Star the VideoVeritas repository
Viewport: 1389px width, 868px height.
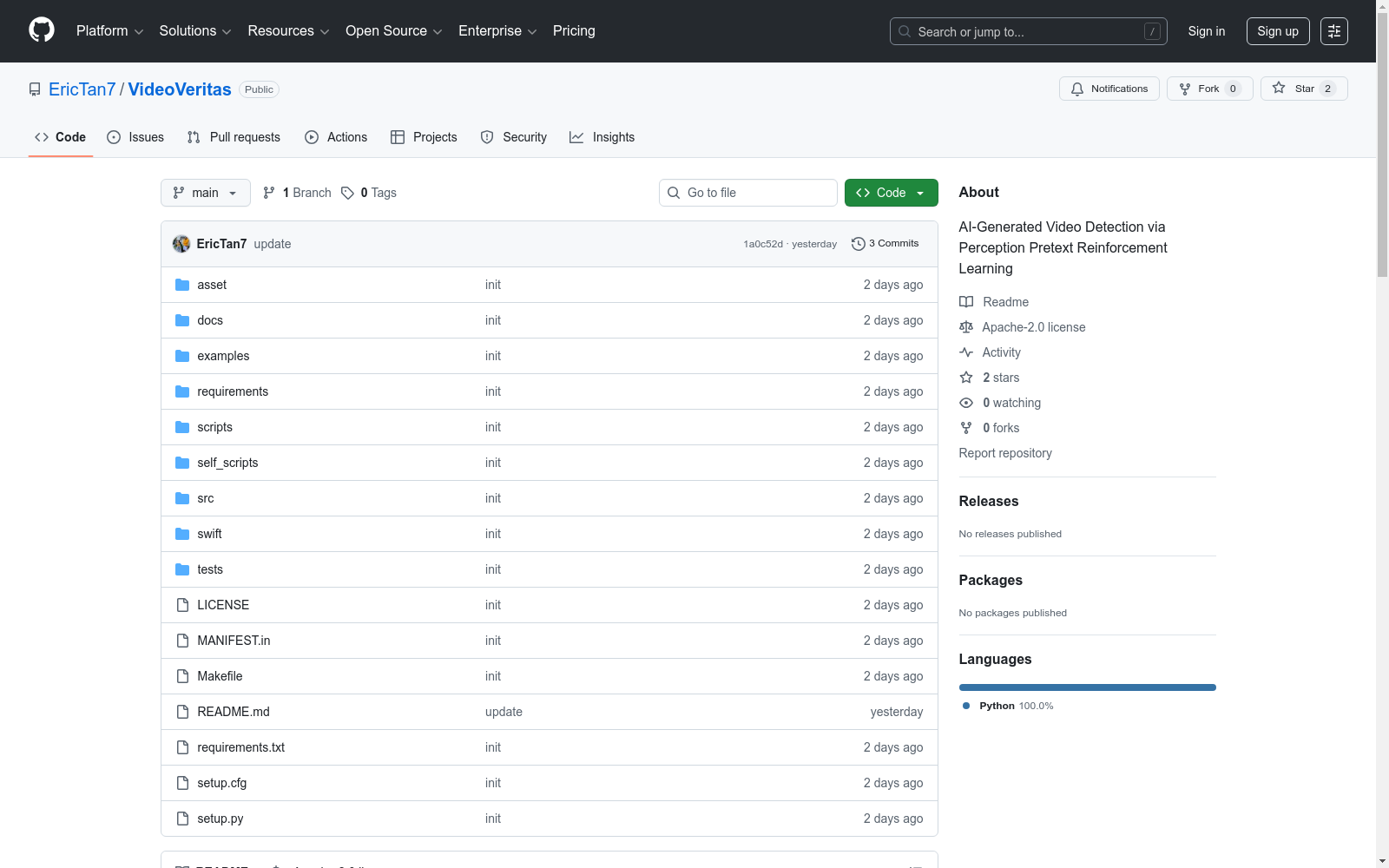tap(1304, 89)
